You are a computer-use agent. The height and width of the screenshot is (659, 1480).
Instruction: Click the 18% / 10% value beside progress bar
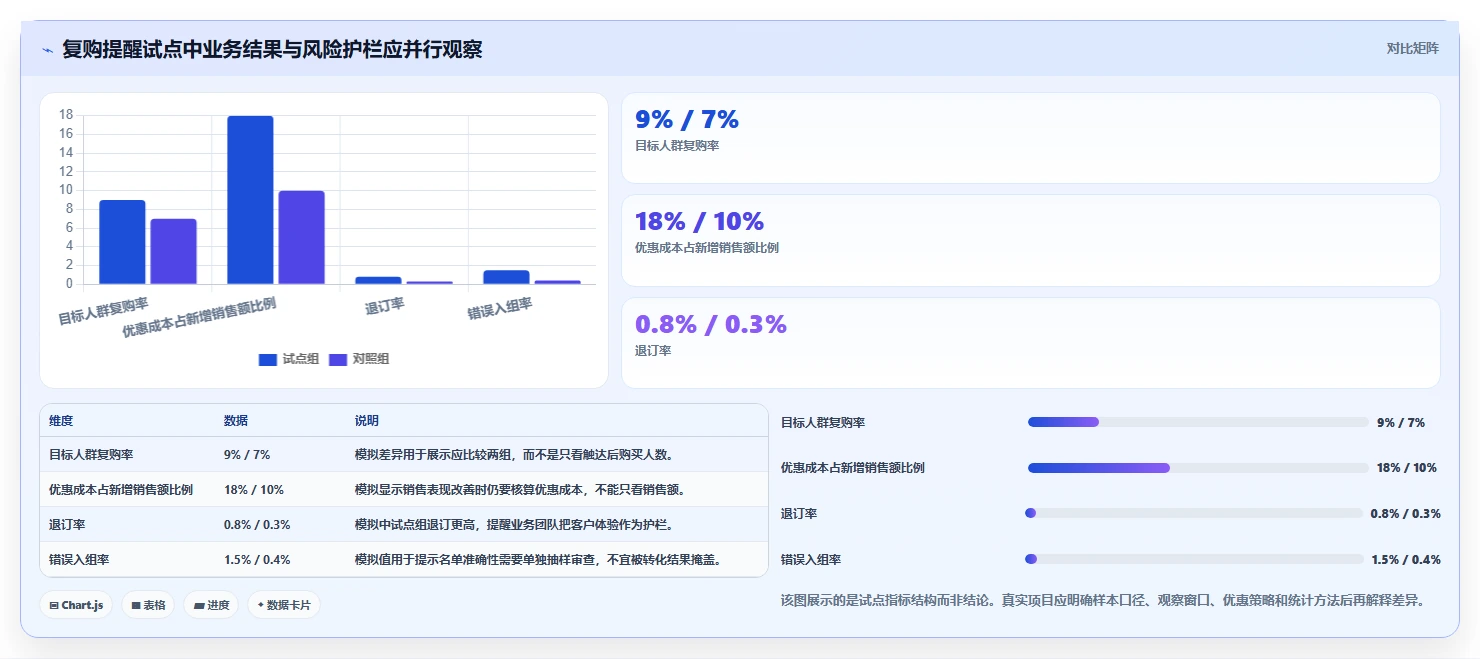click(x=1407, y=468)
